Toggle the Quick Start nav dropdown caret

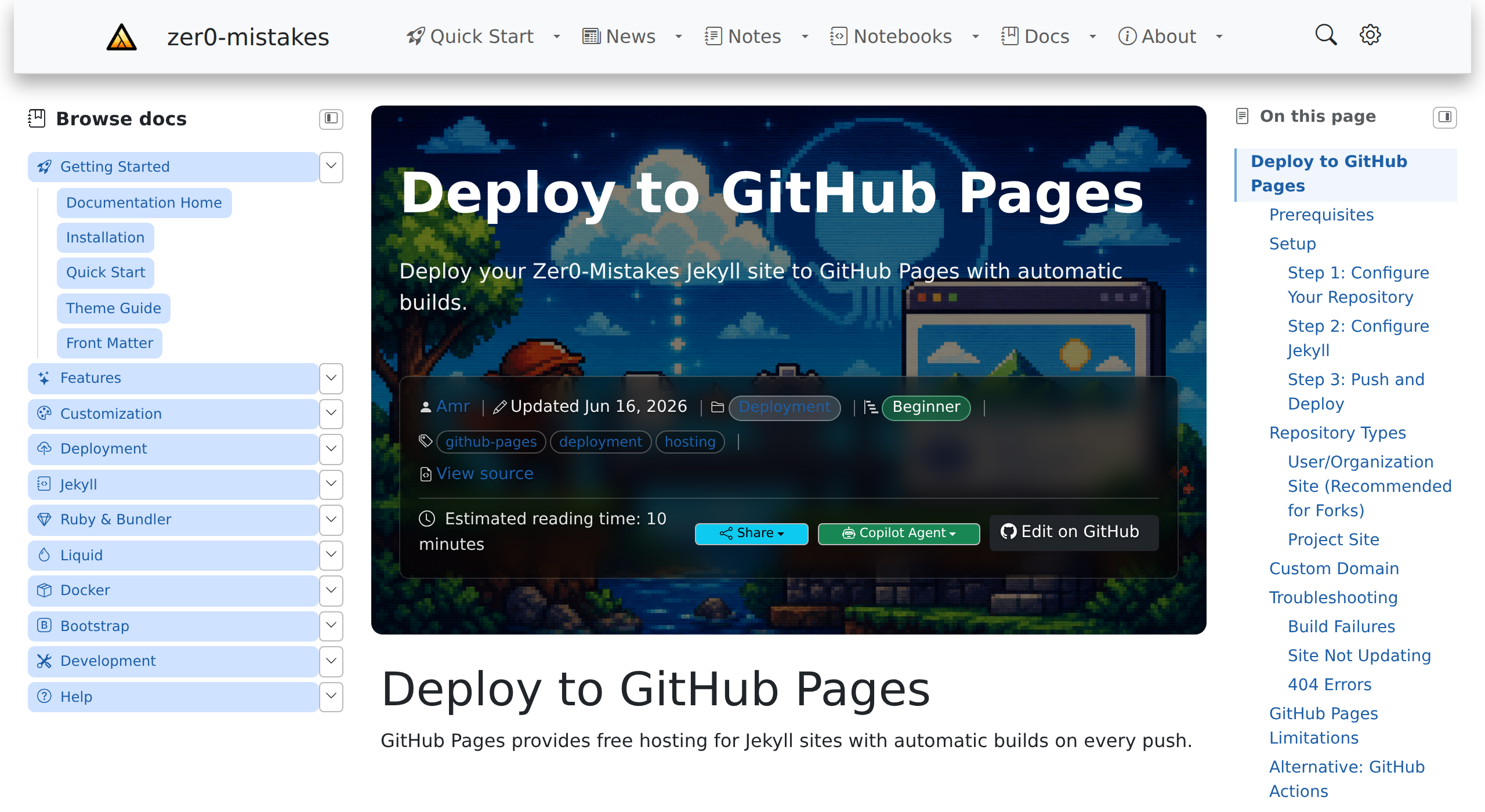click(557, 37)
